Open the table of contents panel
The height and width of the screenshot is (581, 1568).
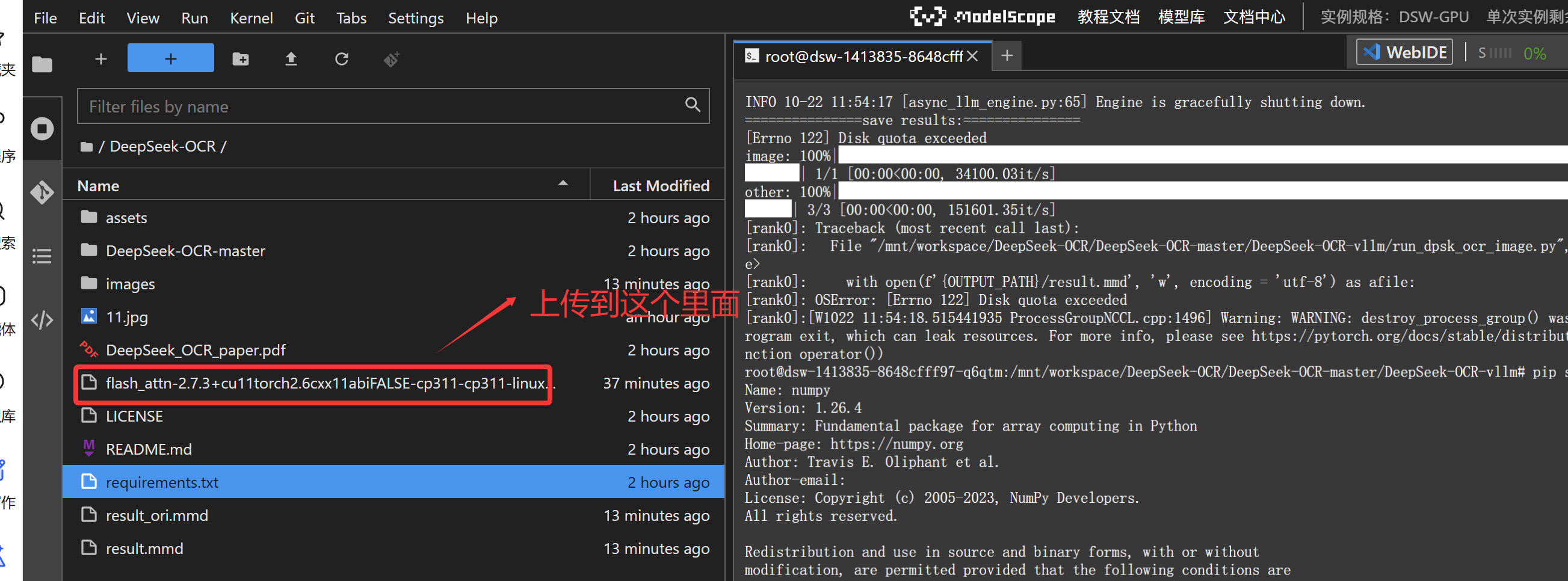(x=42, y=256)
